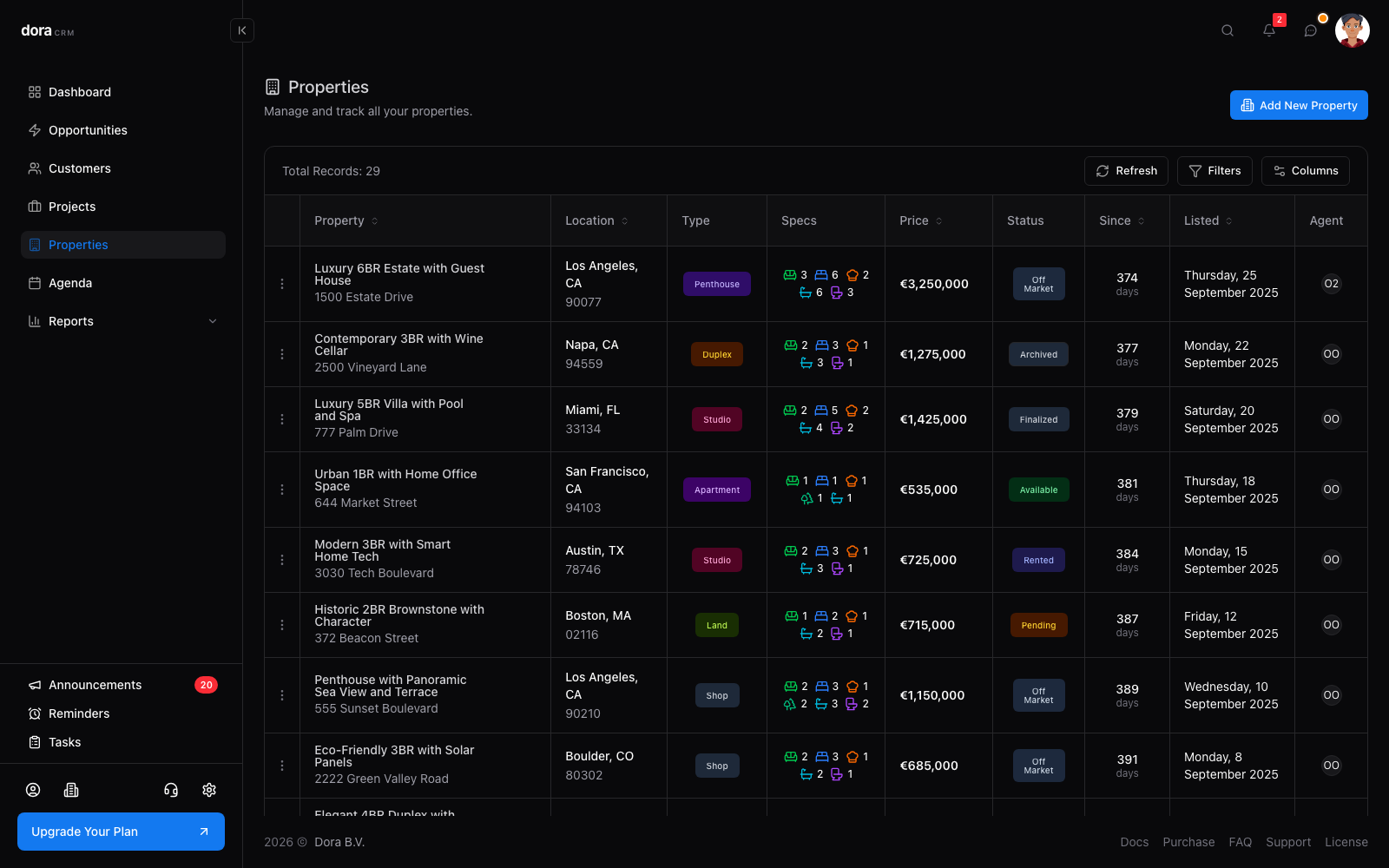Image resolution: width=1389 pixels, height=868 pixels.
Task: Open the Announcements section
Action: [x=123, y=685]
